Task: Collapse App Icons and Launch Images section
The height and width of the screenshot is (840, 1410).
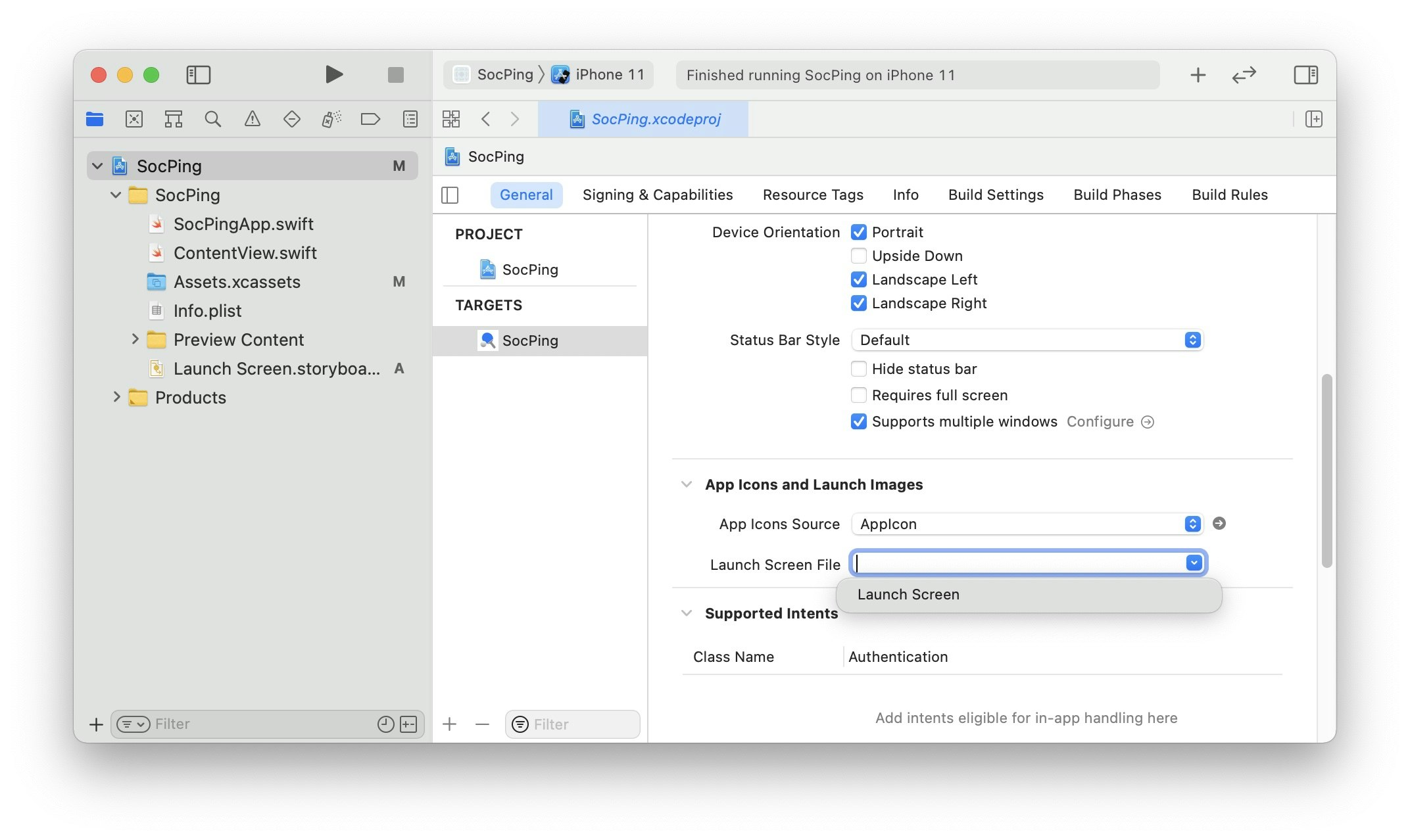Action: tap(687, 484)
